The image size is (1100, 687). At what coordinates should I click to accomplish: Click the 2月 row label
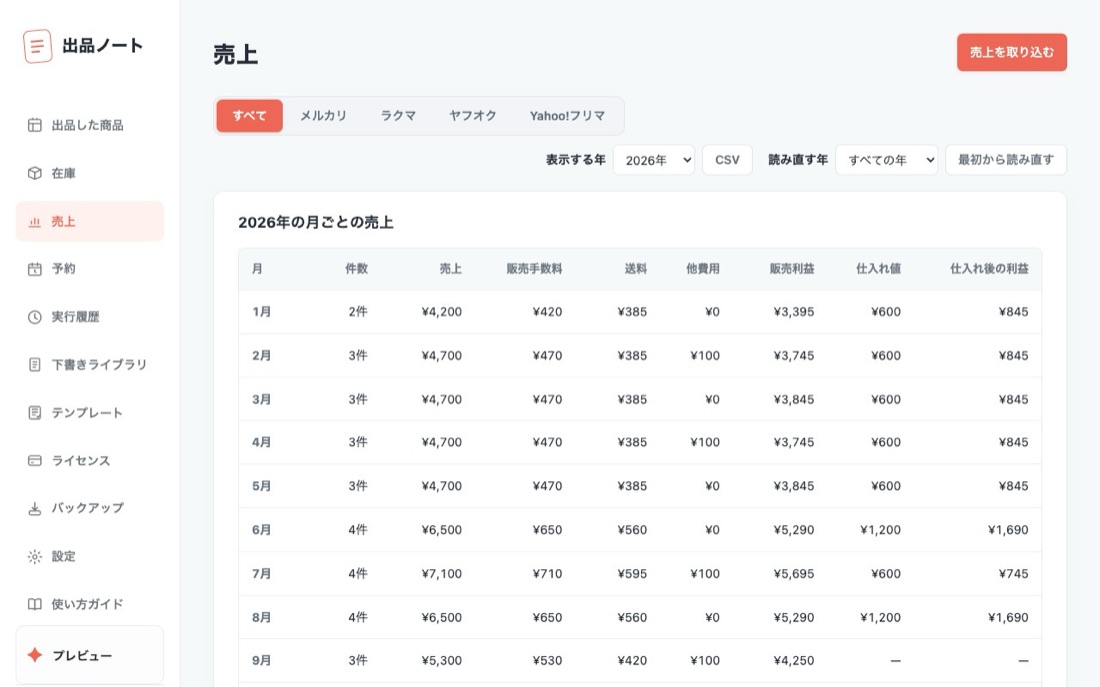[x=261, y=356]
